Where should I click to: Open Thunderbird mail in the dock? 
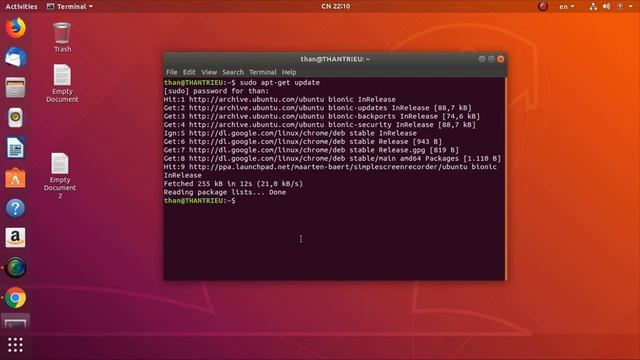tap(16, 58)
